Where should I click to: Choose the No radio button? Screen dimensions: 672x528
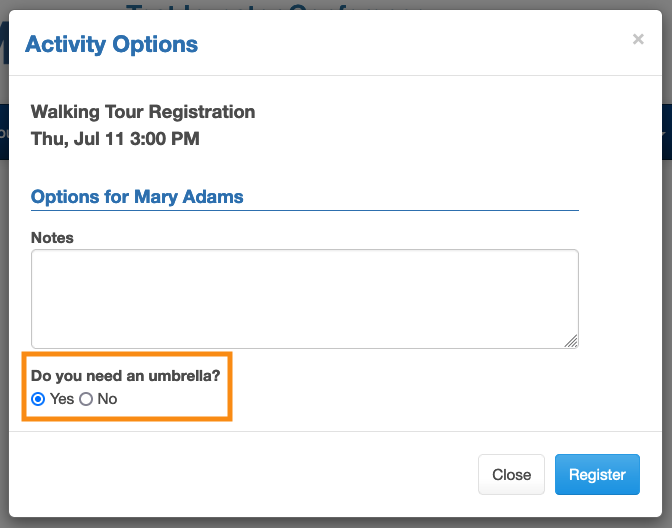click(86, 399)
